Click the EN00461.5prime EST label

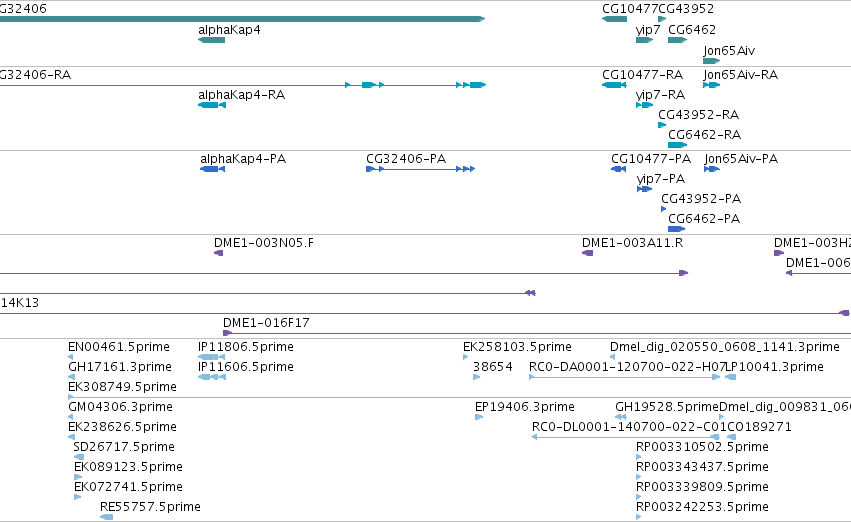119,347
